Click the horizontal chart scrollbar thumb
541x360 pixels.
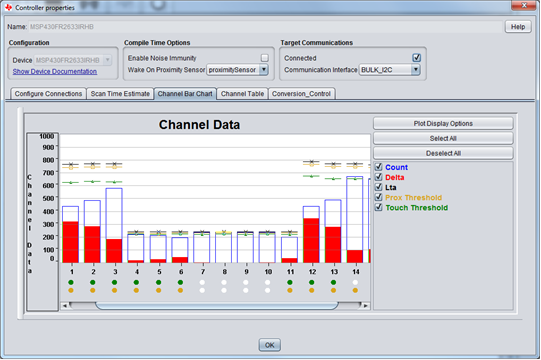pos(216,305)
